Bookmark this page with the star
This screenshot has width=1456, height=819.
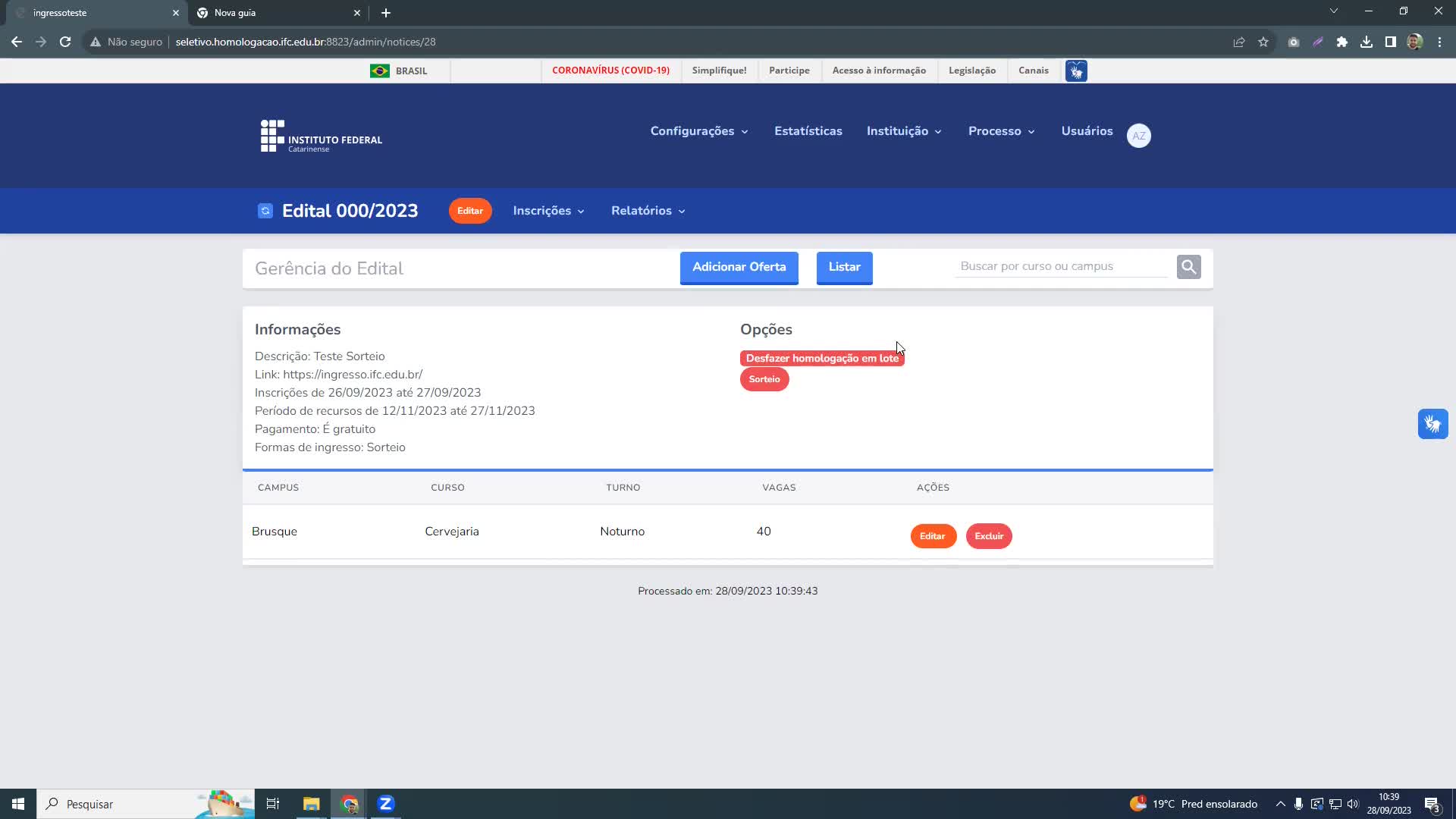tap(1263, 42)
